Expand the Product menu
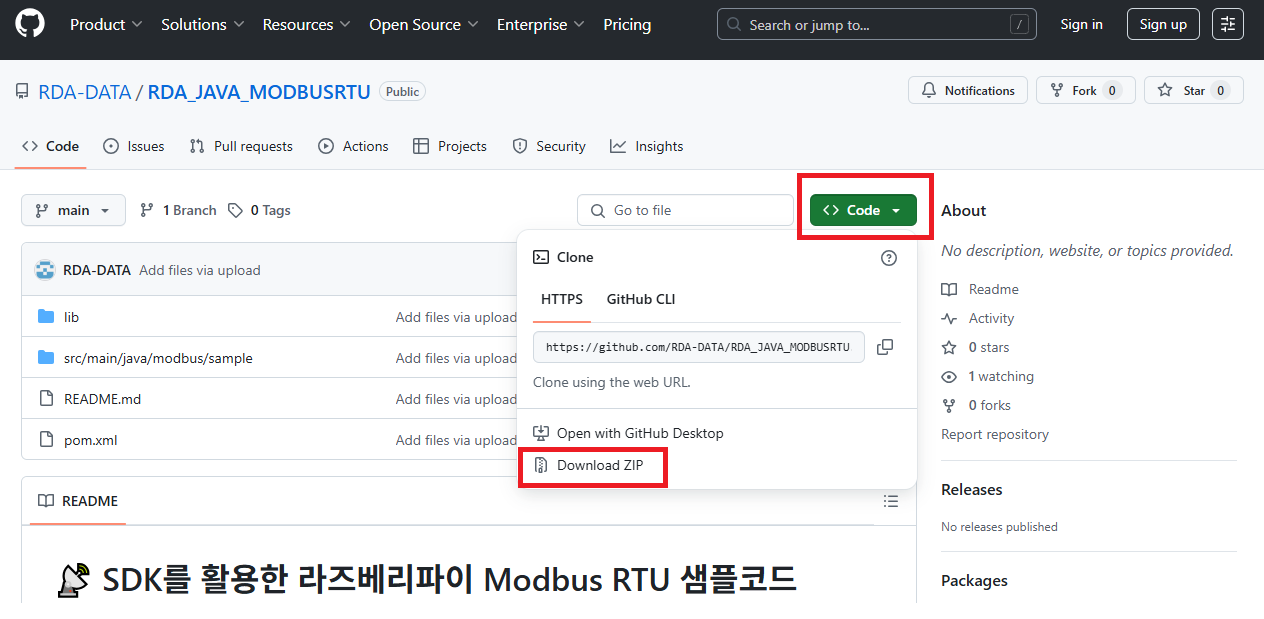The height and width of the screenshot is (619, 1264). [x=106, y=24]
